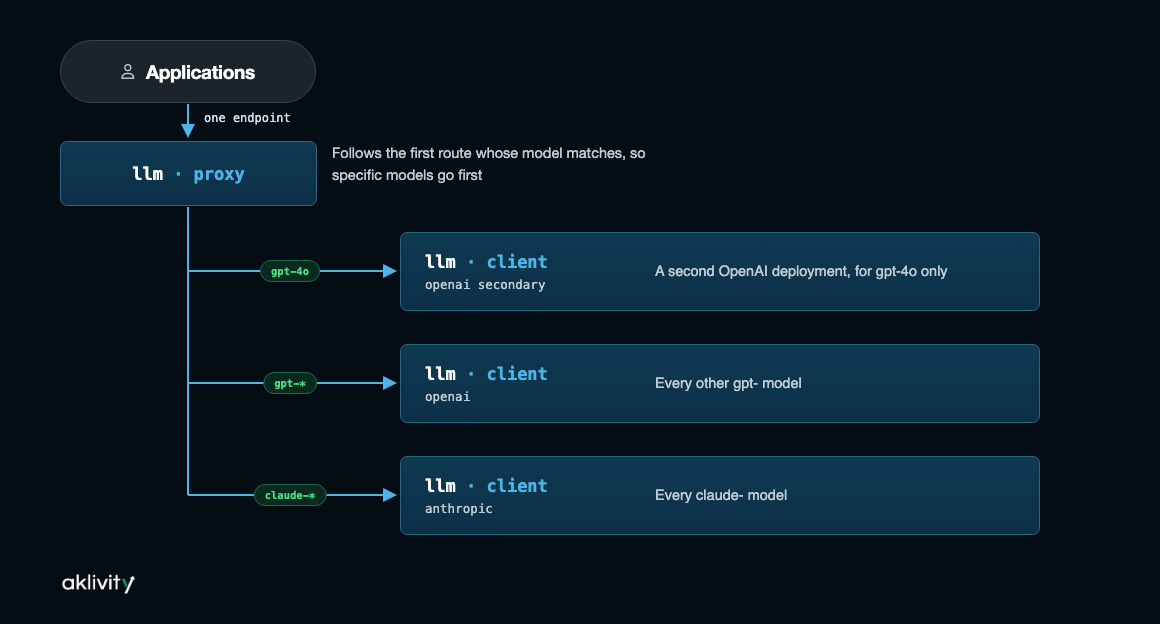
Task: Click 'Every claude- model' text
Action: coord(721,495)
